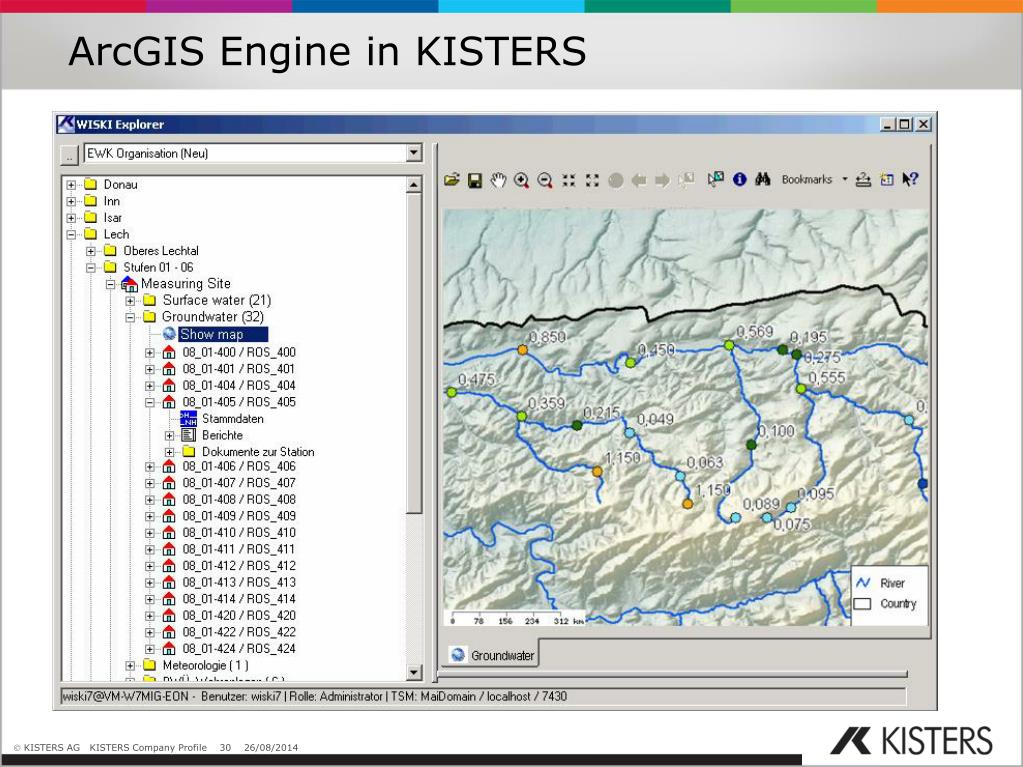The image size is (1023, 767).
Task: Click the station icon for 08_01-412 / ROS_412
Action: [169, 566]
